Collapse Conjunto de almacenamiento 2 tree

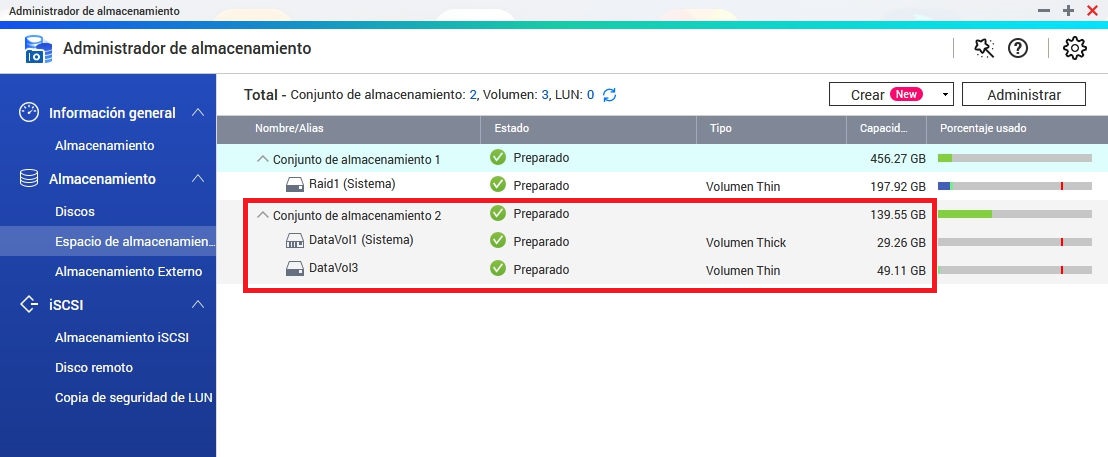pyautogui.click(x=263, y=214)
